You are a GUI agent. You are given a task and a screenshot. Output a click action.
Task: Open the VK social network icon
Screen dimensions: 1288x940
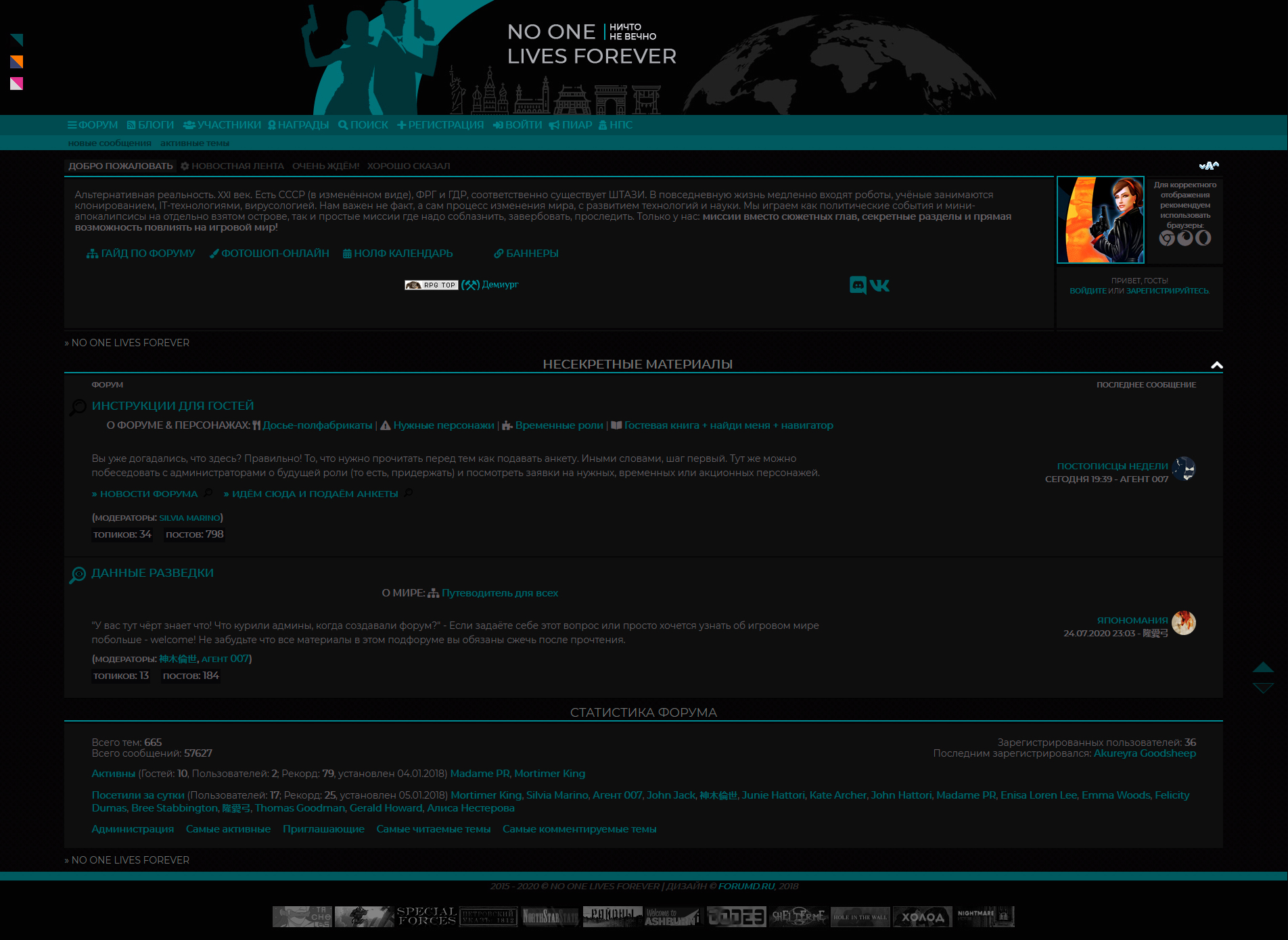[880, 286]
